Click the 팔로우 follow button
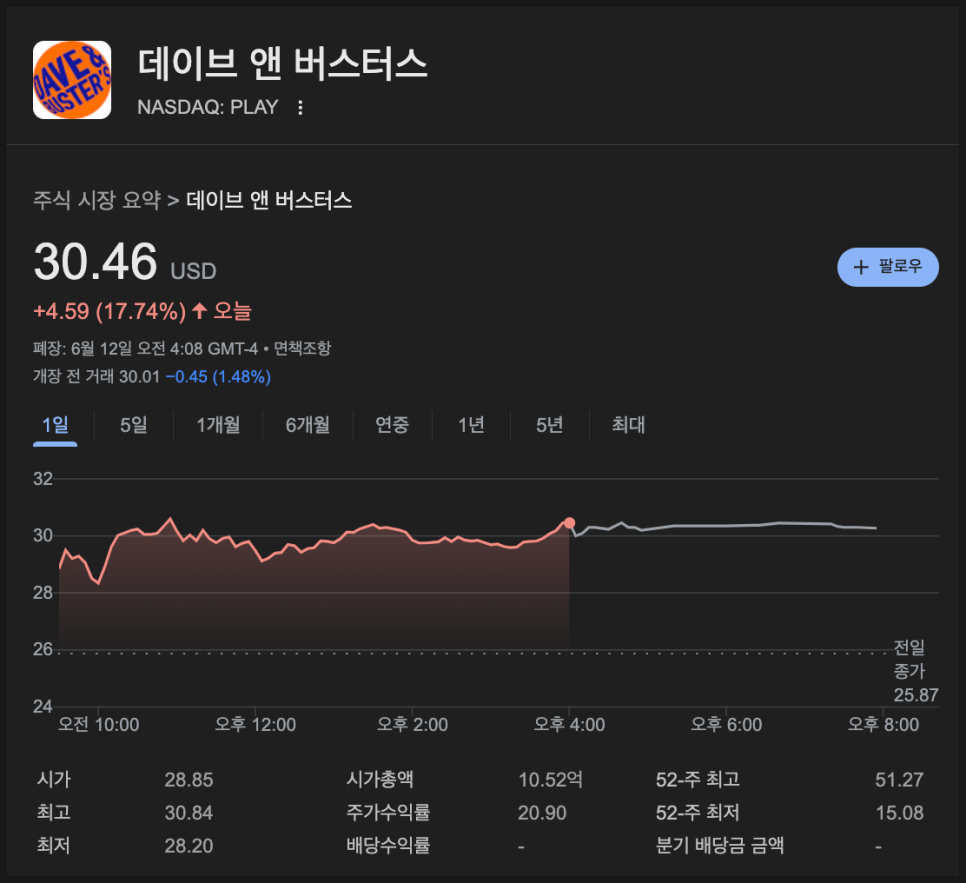This screenshot has height=883, width=966. point(887,267)
